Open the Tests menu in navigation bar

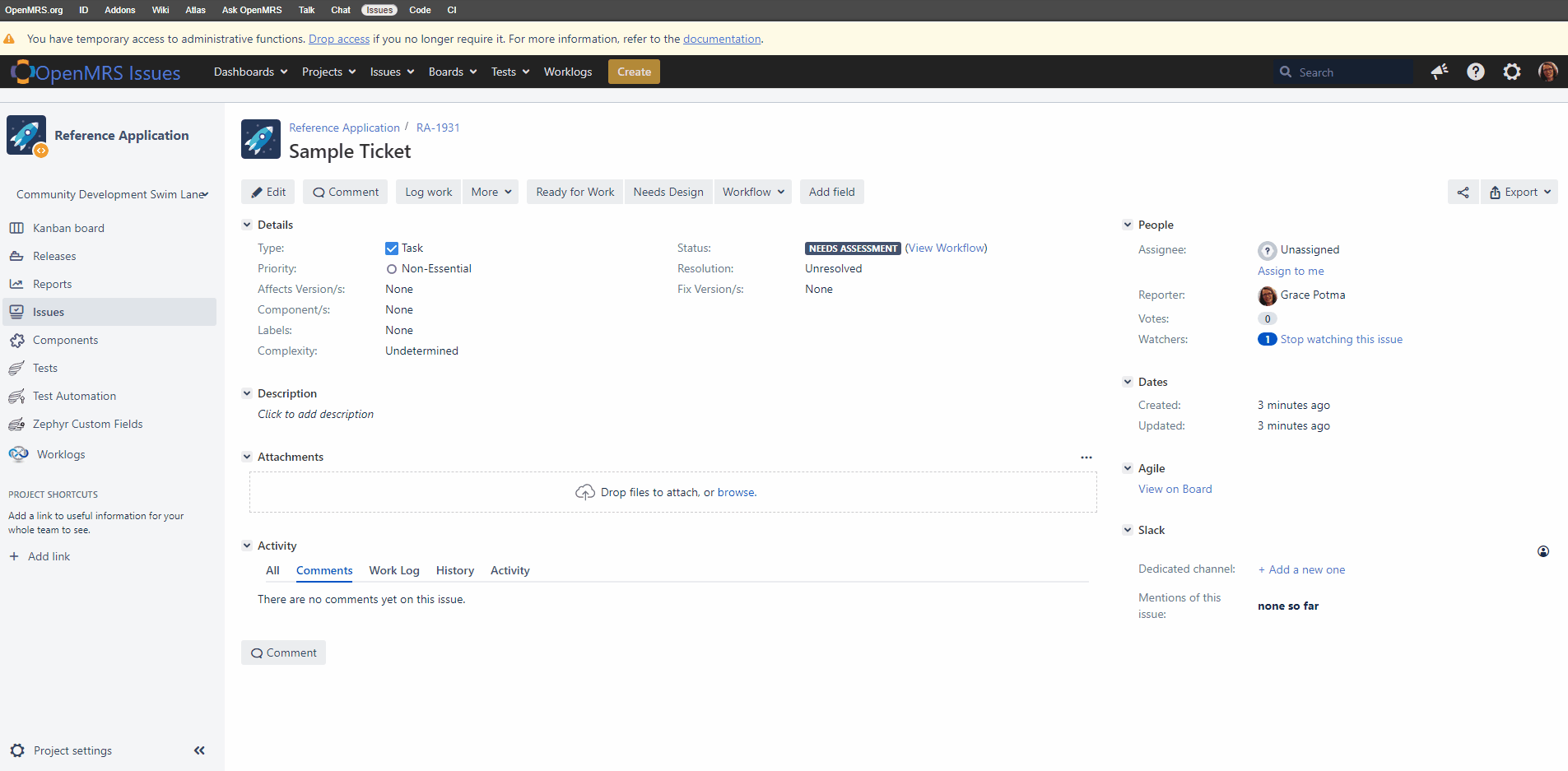[x=510, y=72]
